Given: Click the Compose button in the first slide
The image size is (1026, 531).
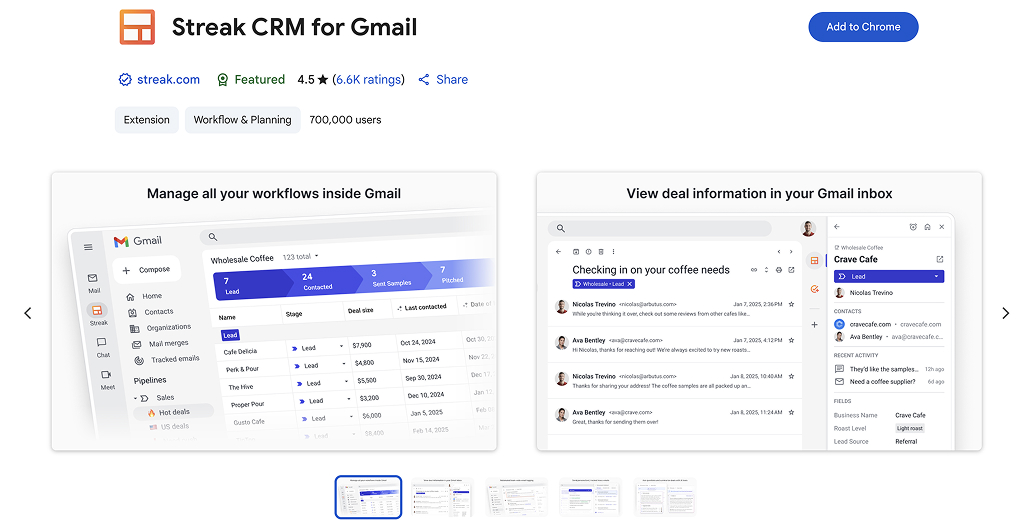Looking at the screenshot, I should (x=147, y=270).
